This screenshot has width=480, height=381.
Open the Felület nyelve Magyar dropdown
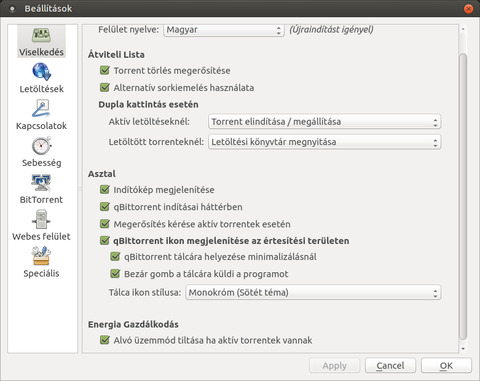point(224,30)
